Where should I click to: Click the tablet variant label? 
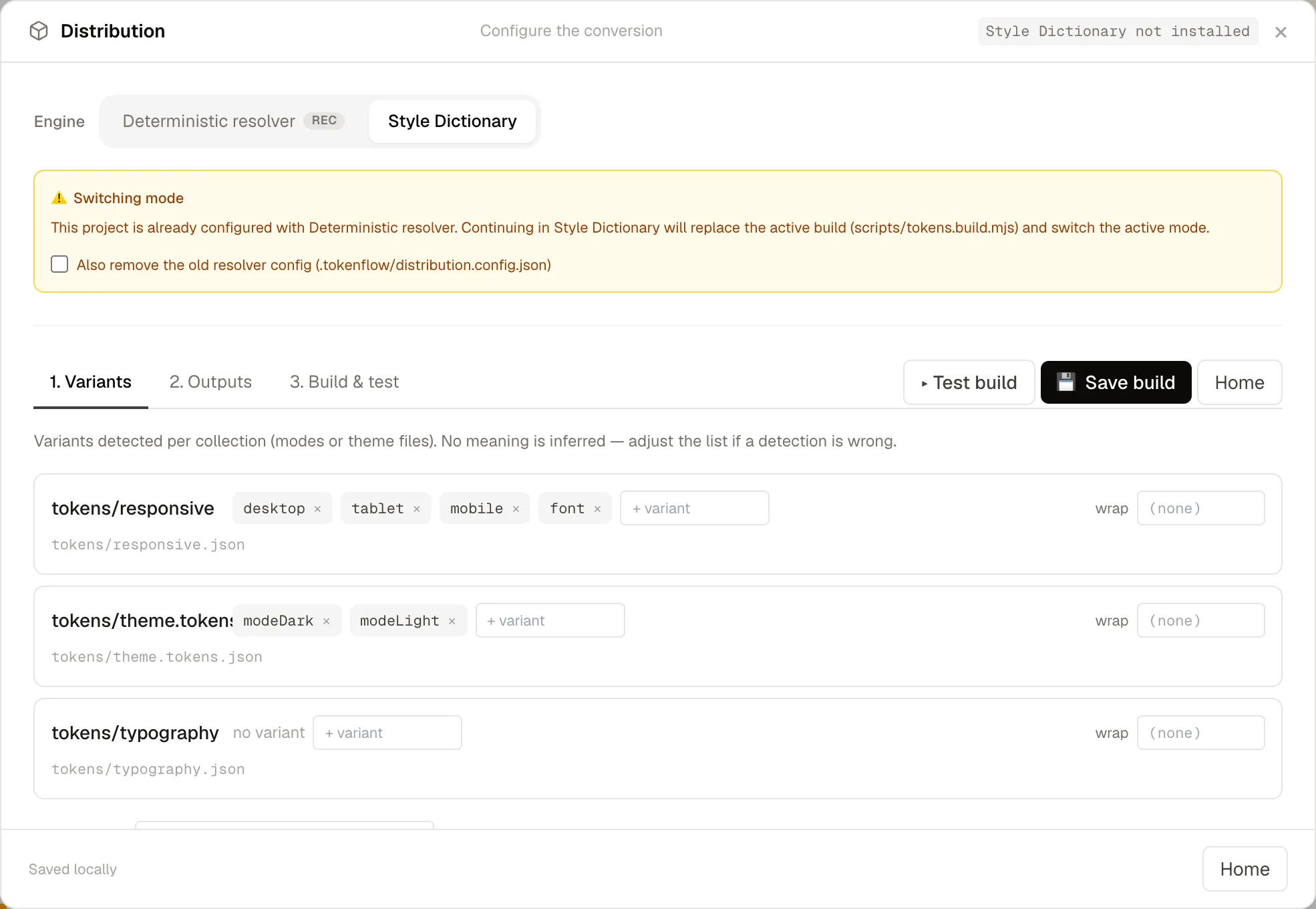(377, 509)
